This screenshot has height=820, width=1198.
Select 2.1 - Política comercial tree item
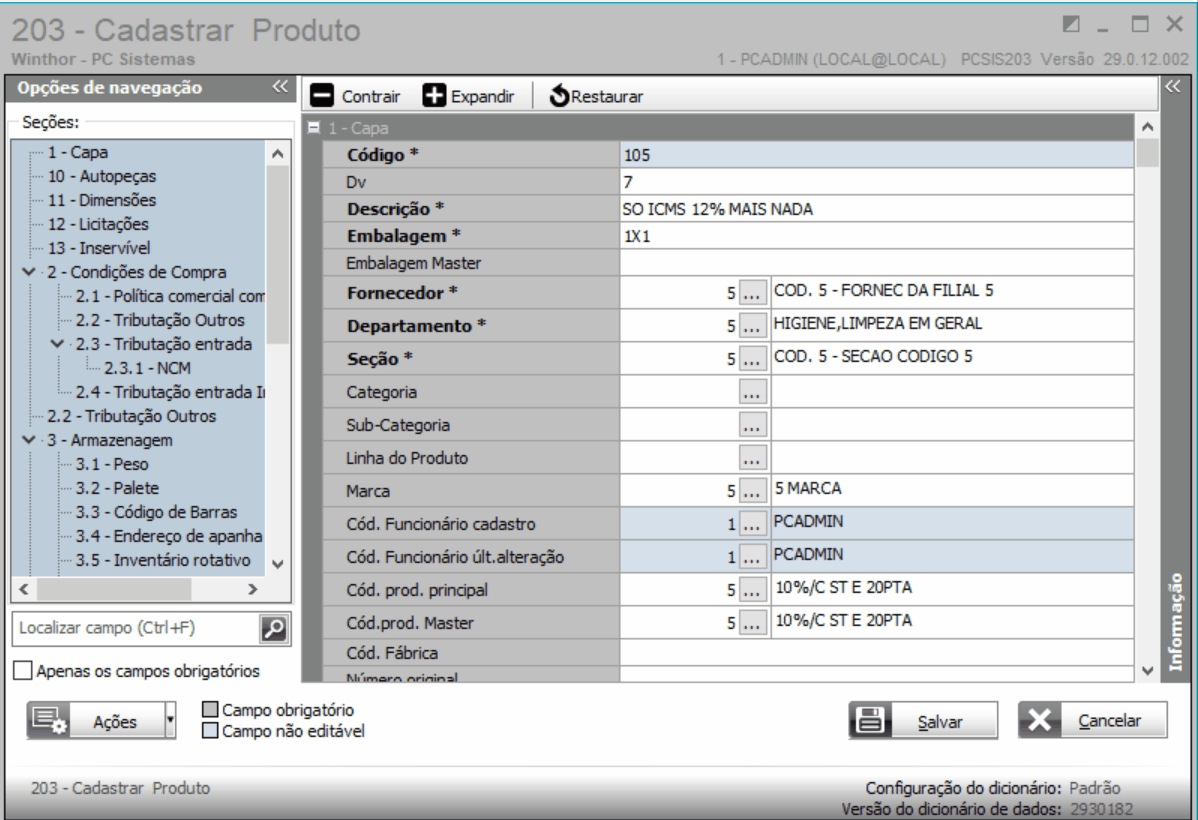(170, 297)
